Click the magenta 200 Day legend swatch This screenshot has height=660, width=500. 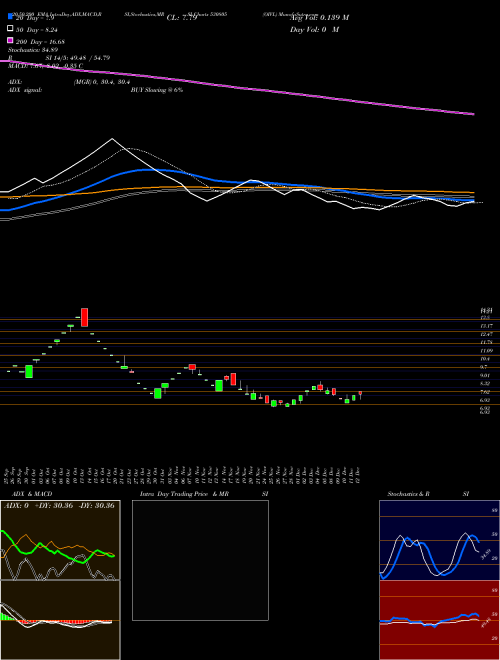point(10,41)
